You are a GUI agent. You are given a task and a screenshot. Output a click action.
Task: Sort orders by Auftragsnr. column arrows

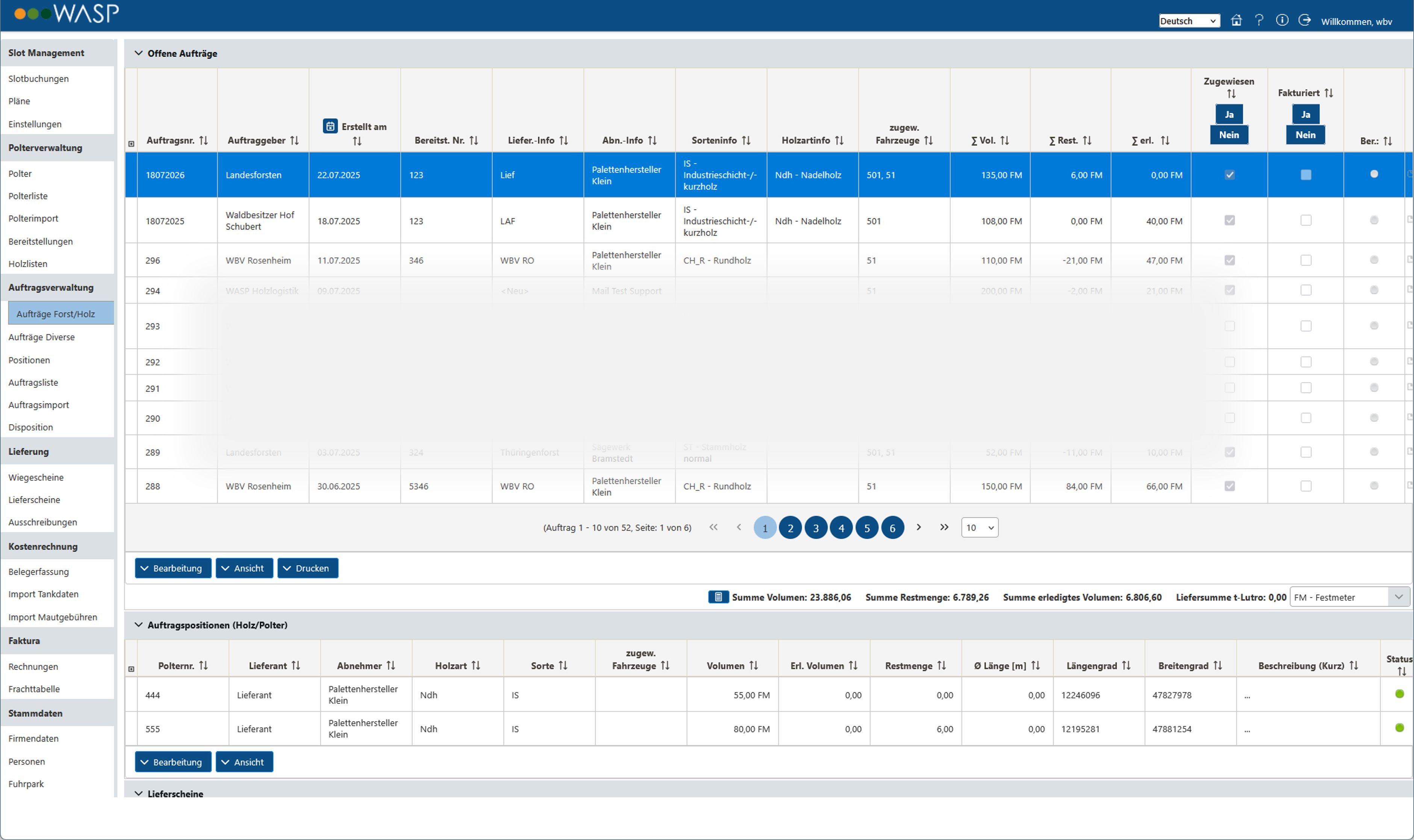click(204, 141)
